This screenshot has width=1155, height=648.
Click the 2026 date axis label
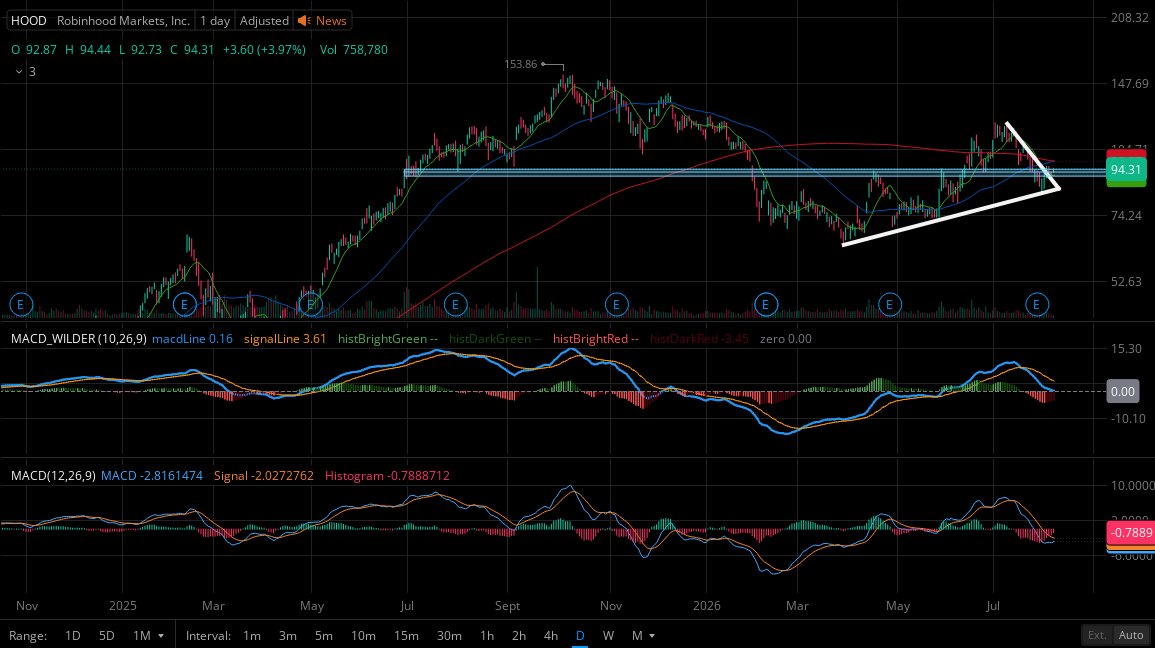(706, 606)
